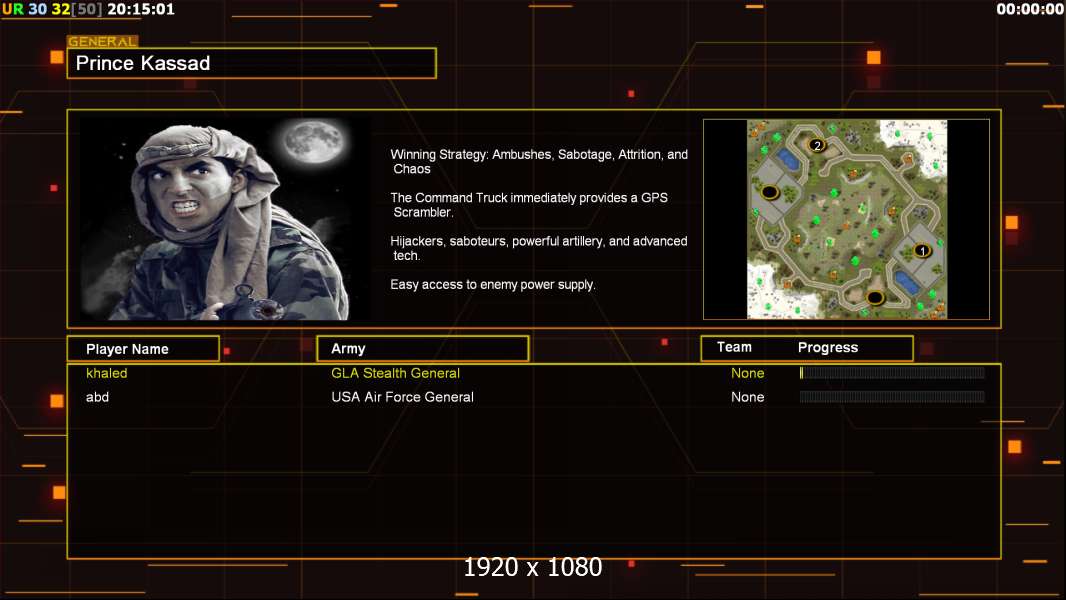Click GLA Stealth General army text

396,373
